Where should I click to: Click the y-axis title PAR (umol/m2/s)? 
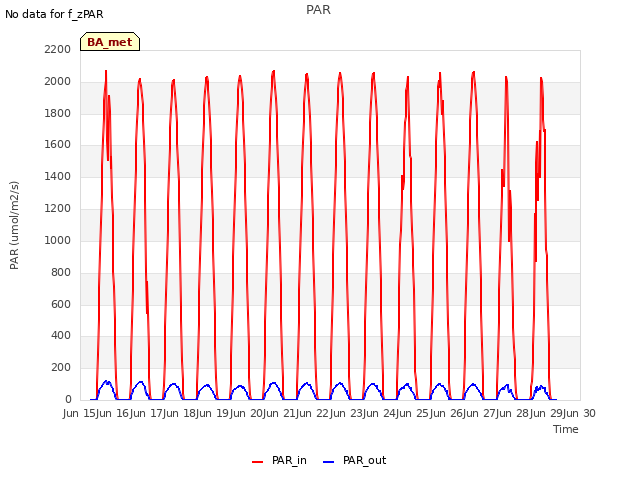(x=14, y=225)
